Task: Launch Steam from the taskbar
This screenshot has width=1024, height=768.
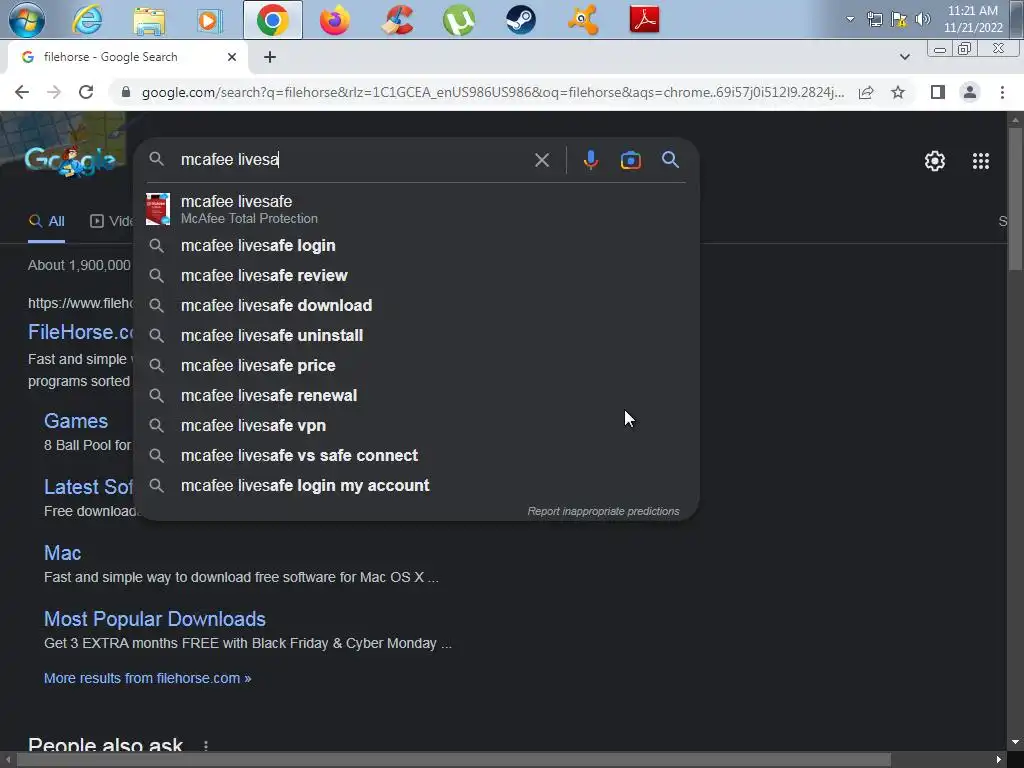Action: click(x=520, y=20)
